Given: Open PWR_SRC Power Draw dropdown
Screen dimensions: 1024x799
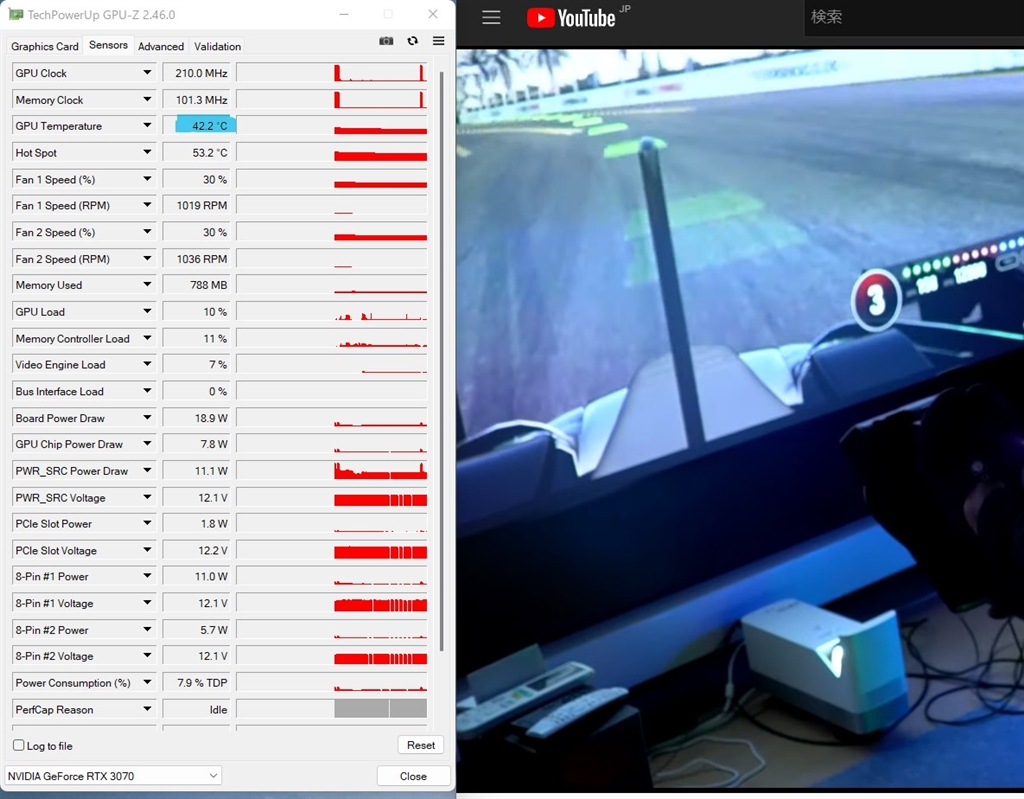Looking at the screenshot, I should 147,471.
